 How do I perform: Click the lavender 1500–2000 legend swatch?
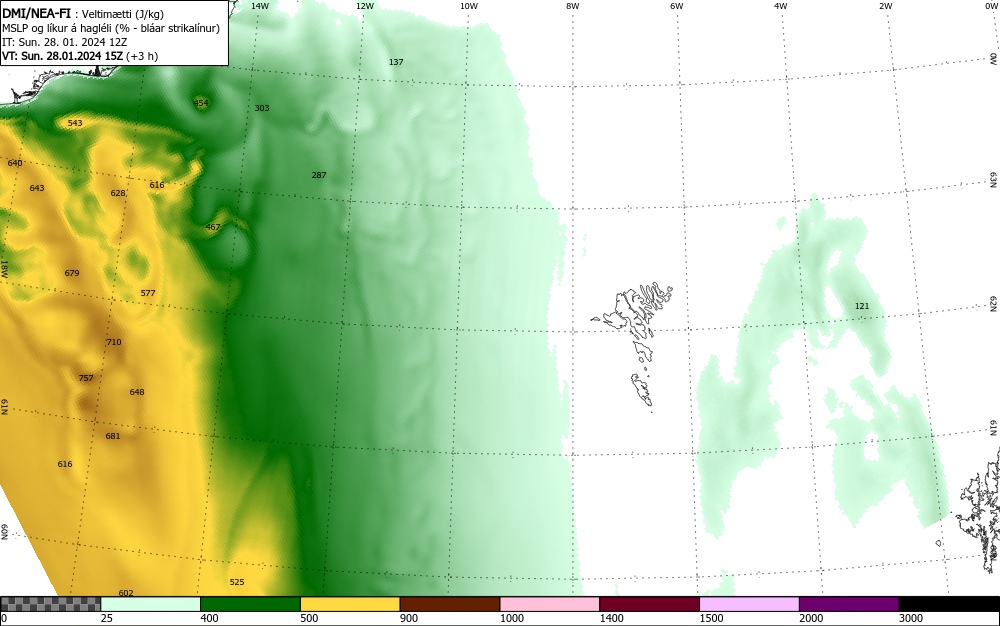[x=749, y=604]
